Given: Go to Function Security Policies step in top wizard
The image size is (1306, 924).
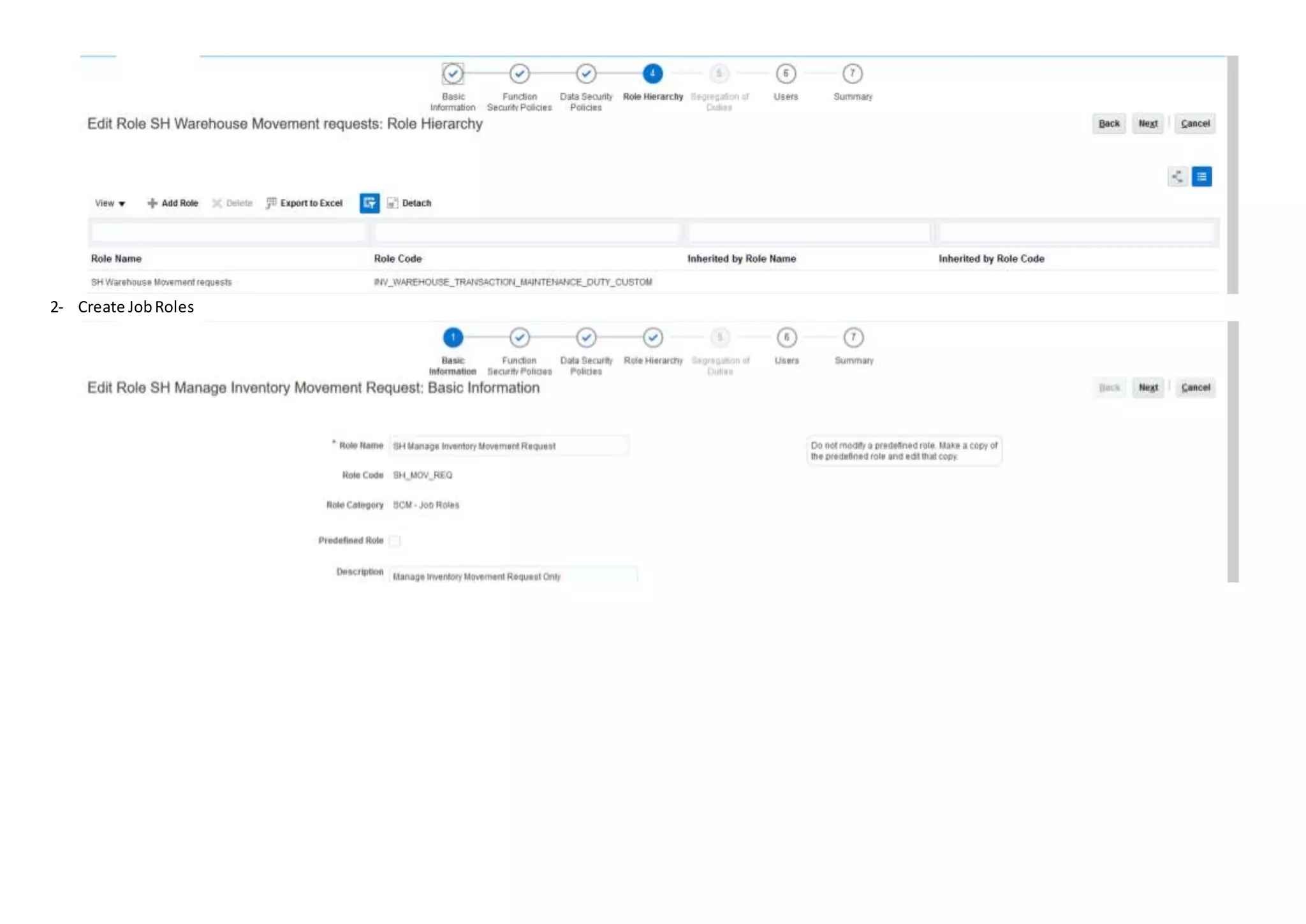Looking at the screenshot, I should pyautogui.click(x=519, y=74).
